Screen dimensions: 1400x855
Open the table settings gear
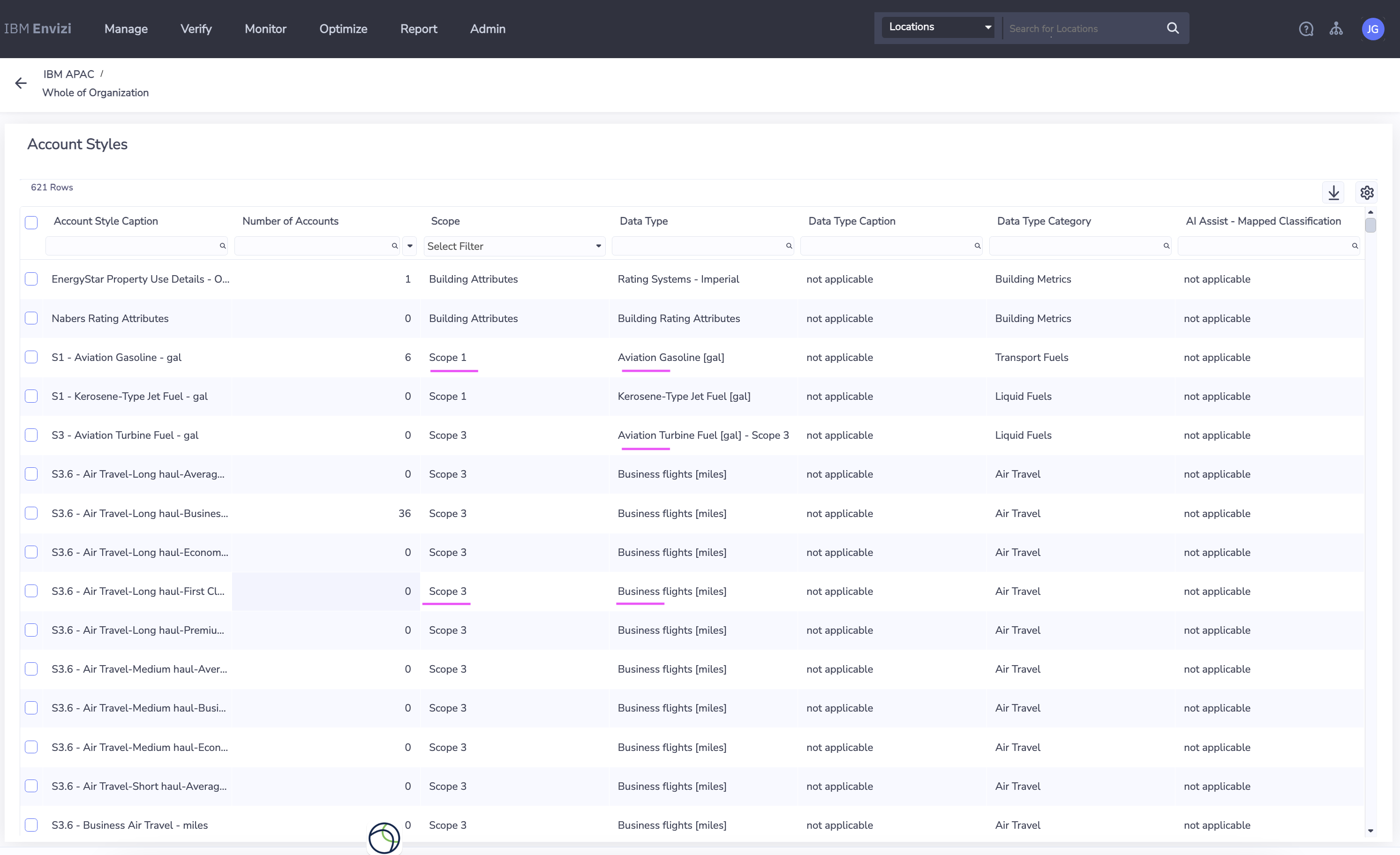click(x=1367, y=193)
